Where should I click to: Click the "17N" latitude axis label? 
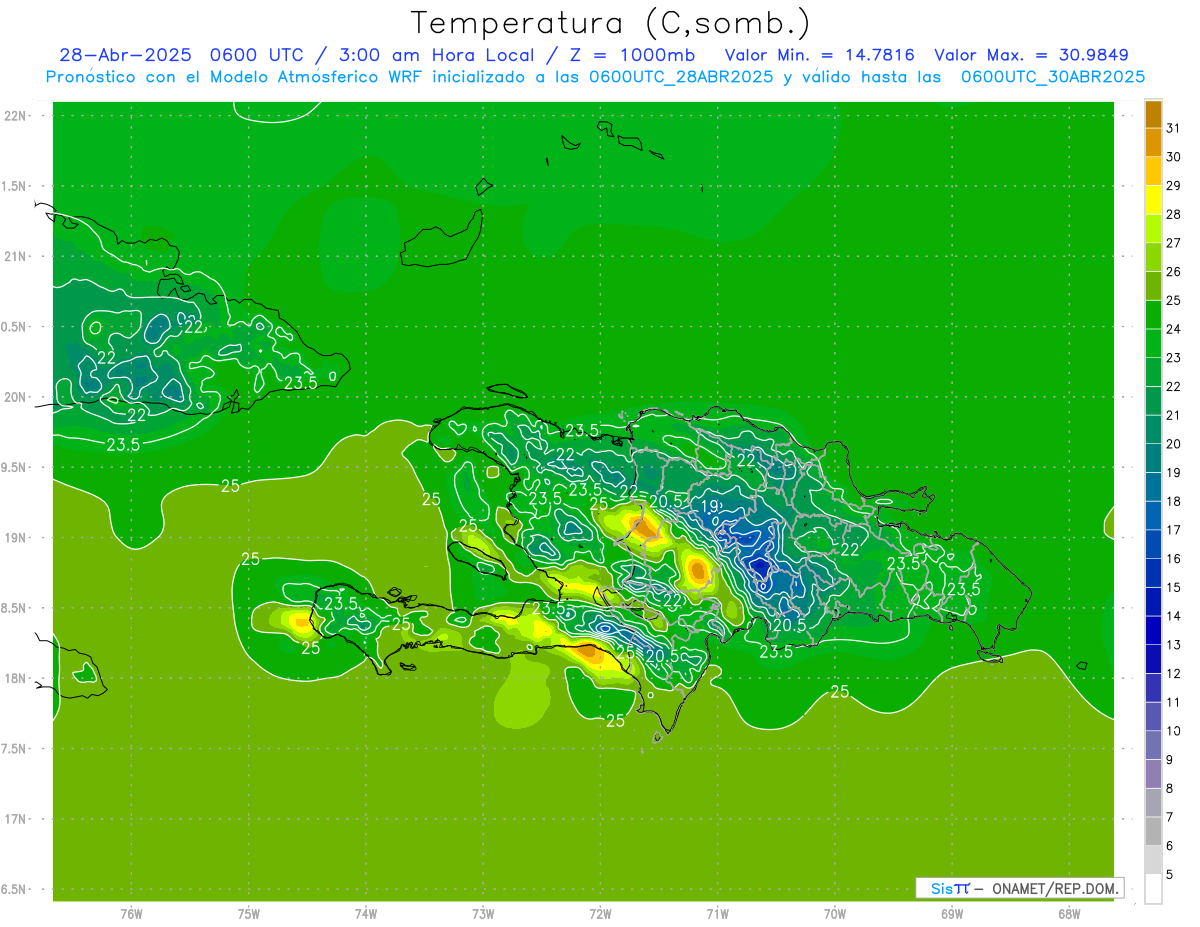pos(16,819)
